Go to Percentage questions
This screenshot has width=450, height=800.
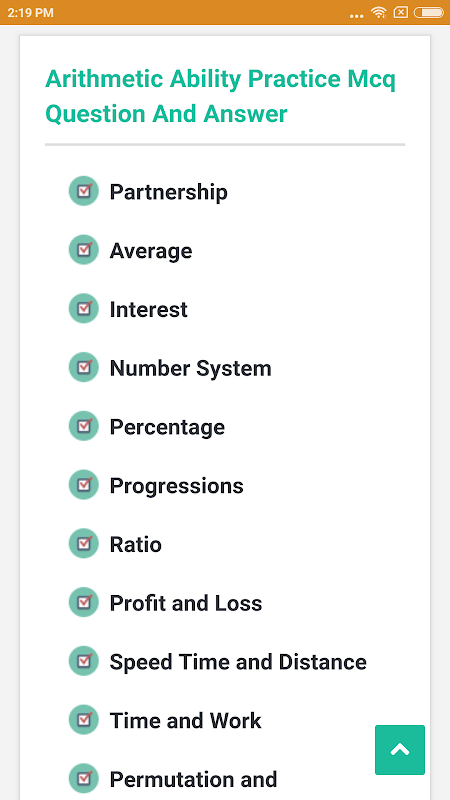tap(167, 428)
